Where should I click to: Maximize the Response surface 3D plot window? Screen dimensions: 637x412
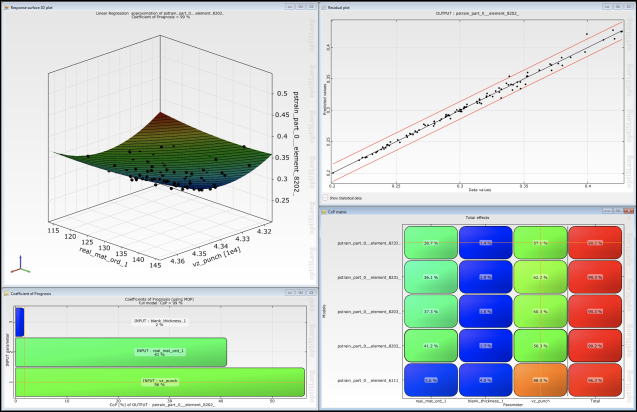pyautogui.click(x=301, y=7)
